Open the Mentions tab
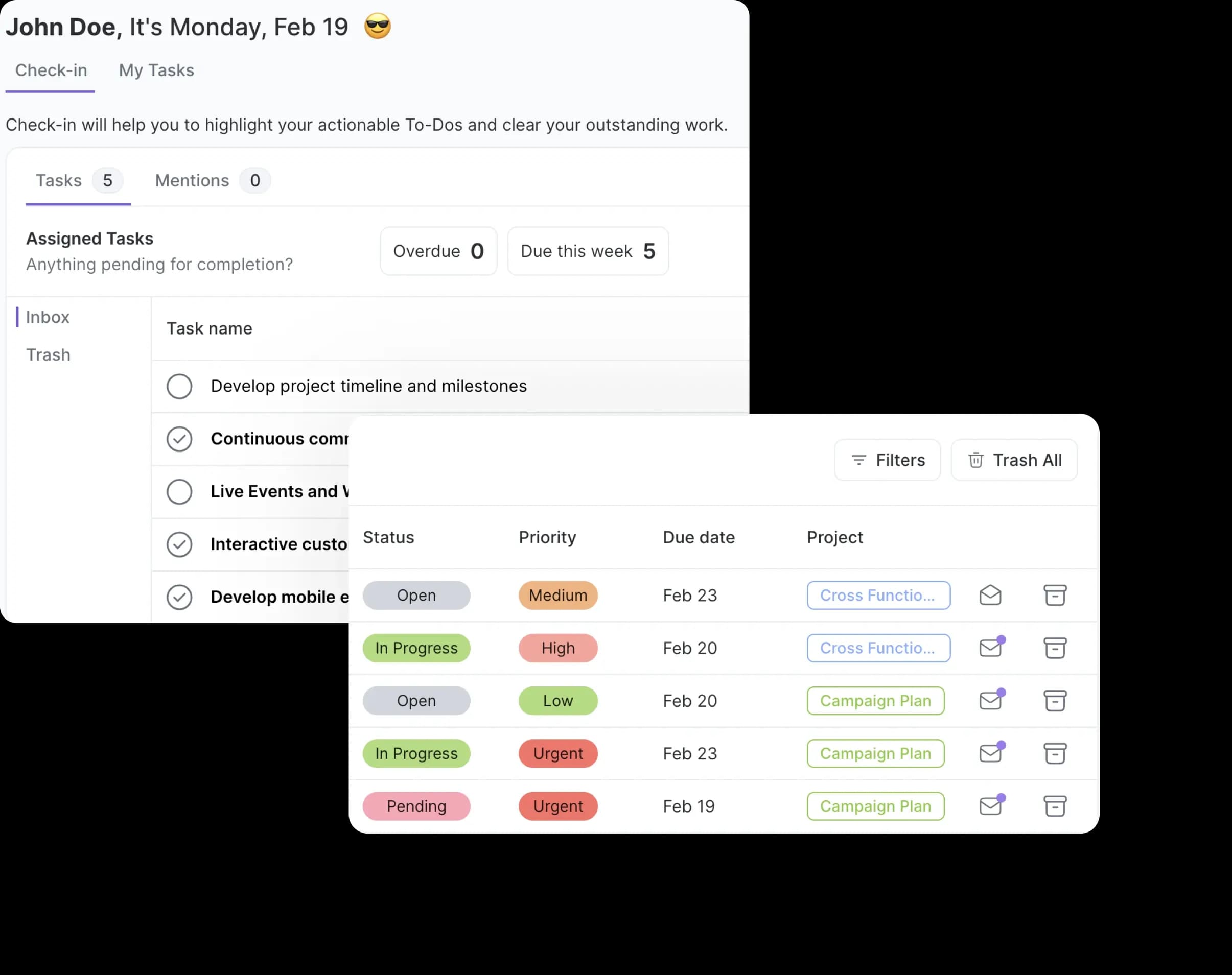This screenshot has width=1232, height=975. 192,180
